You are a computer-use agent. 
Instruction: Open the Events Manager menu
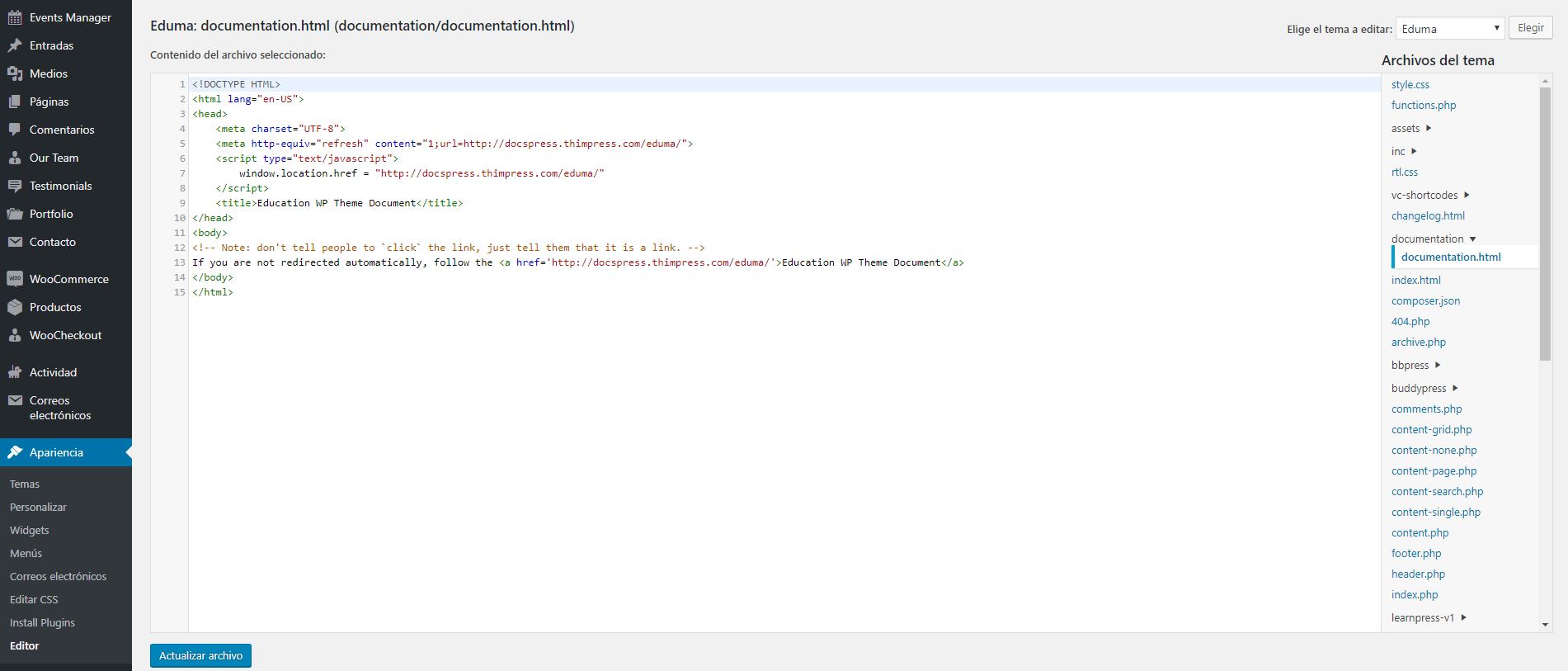(66, 17)
